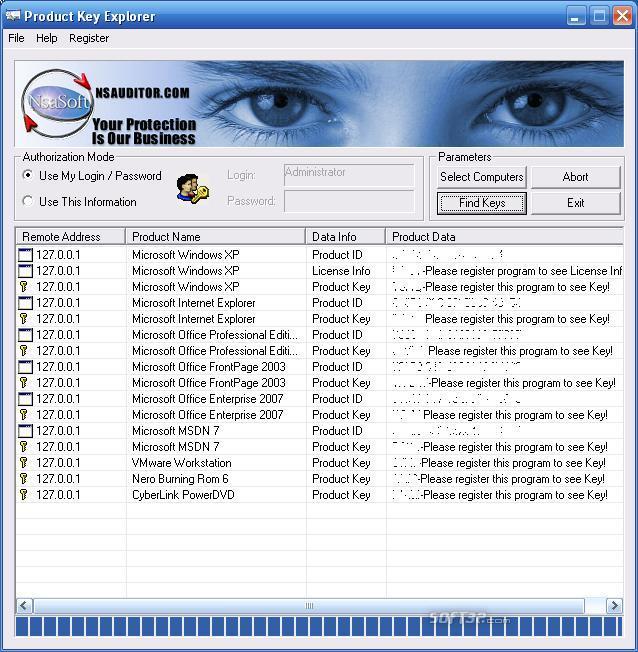The image size is (638, 652).
Task: Click the NsaSoft logo in banner
Action: click(57, 103)
